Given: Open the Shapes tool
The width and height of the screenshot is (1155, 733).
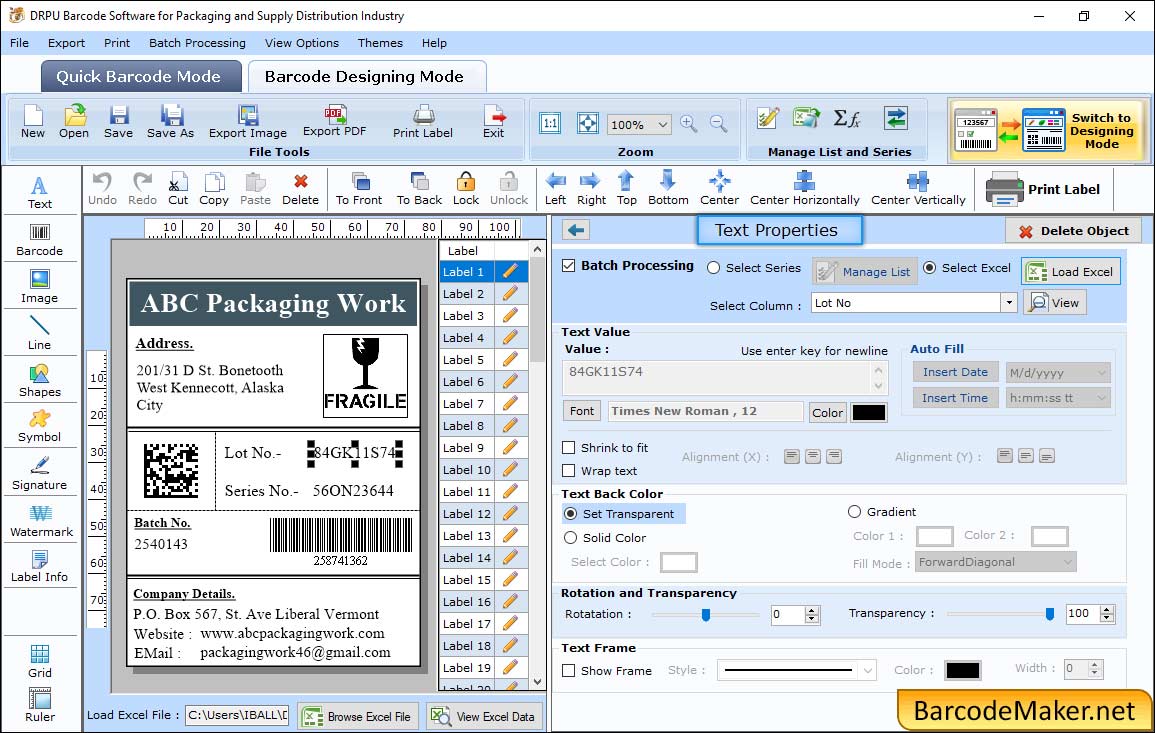Looking at the screenshot, I should pyautogui.click(x=40, y=381).
